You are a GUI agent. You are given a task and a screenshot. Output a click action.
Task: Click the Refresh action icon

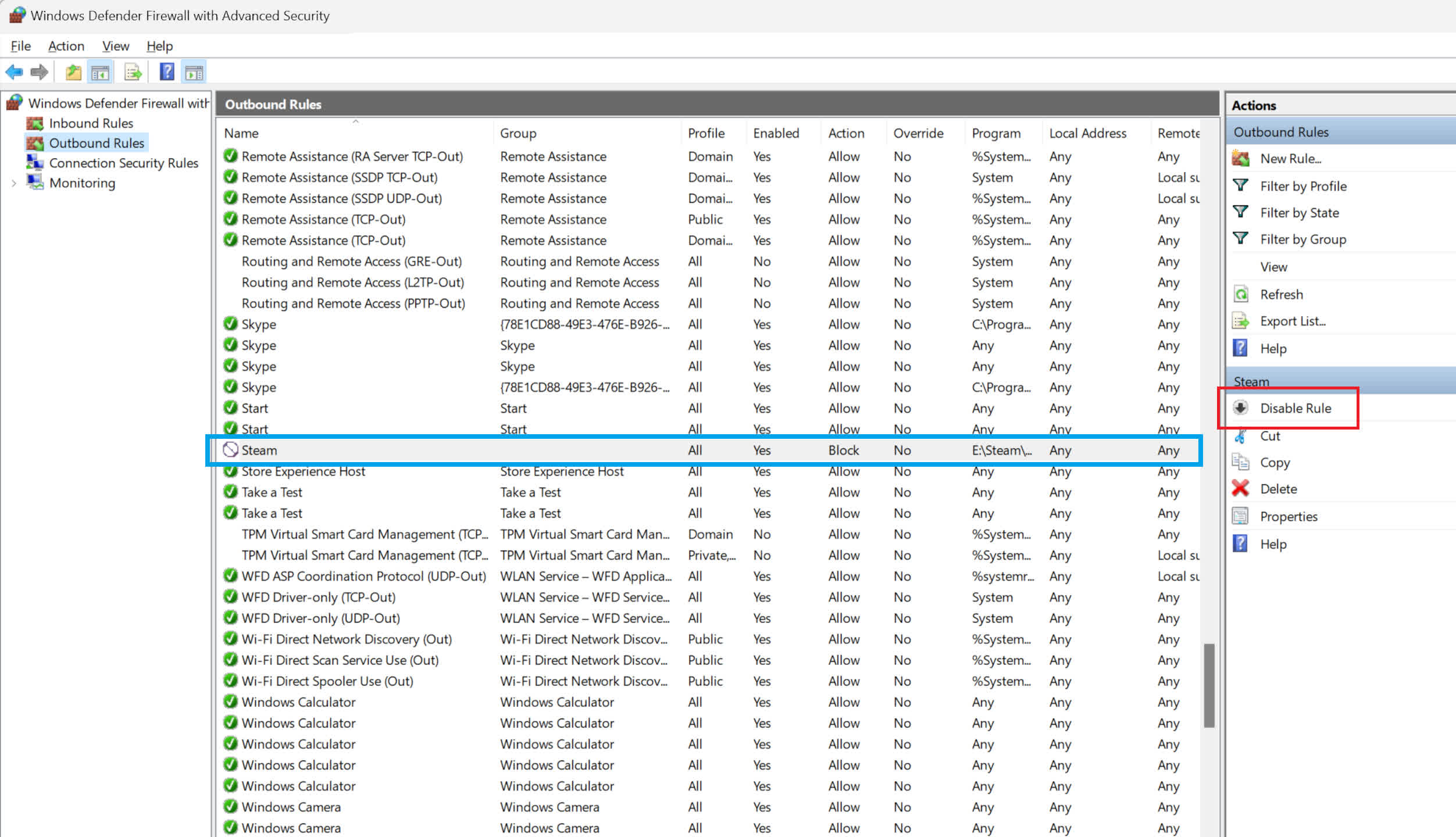click(x=1240, y=294)
